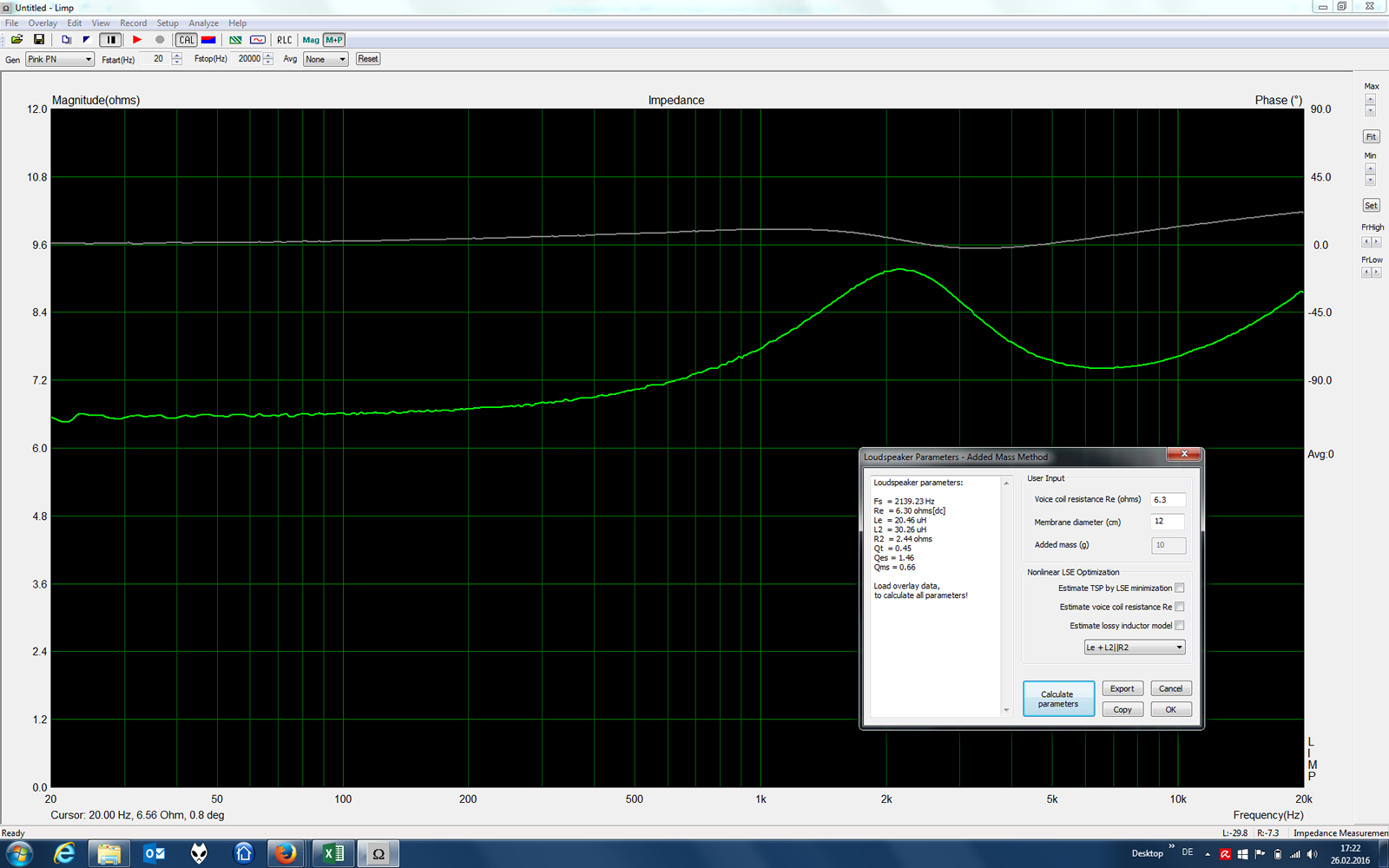
Task: Enable Estimate lossy inductor model checkbox
Action: click(x=1180, y=626)
